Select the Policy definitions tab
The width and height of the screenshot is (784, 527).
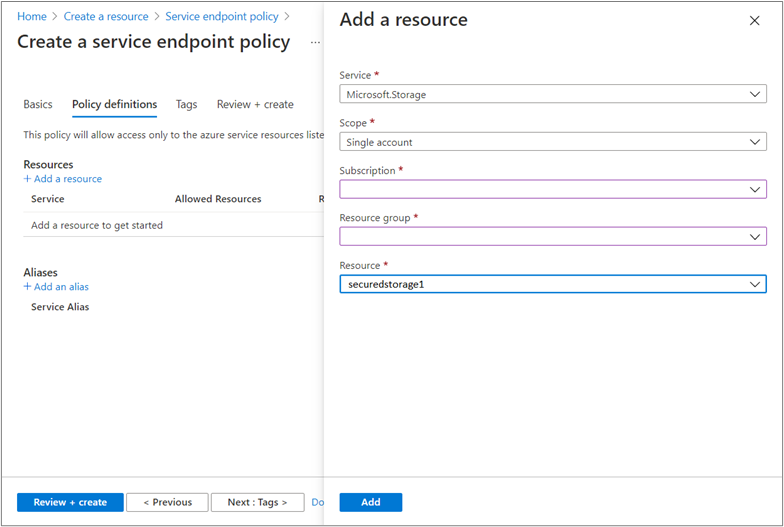(114, 104)
